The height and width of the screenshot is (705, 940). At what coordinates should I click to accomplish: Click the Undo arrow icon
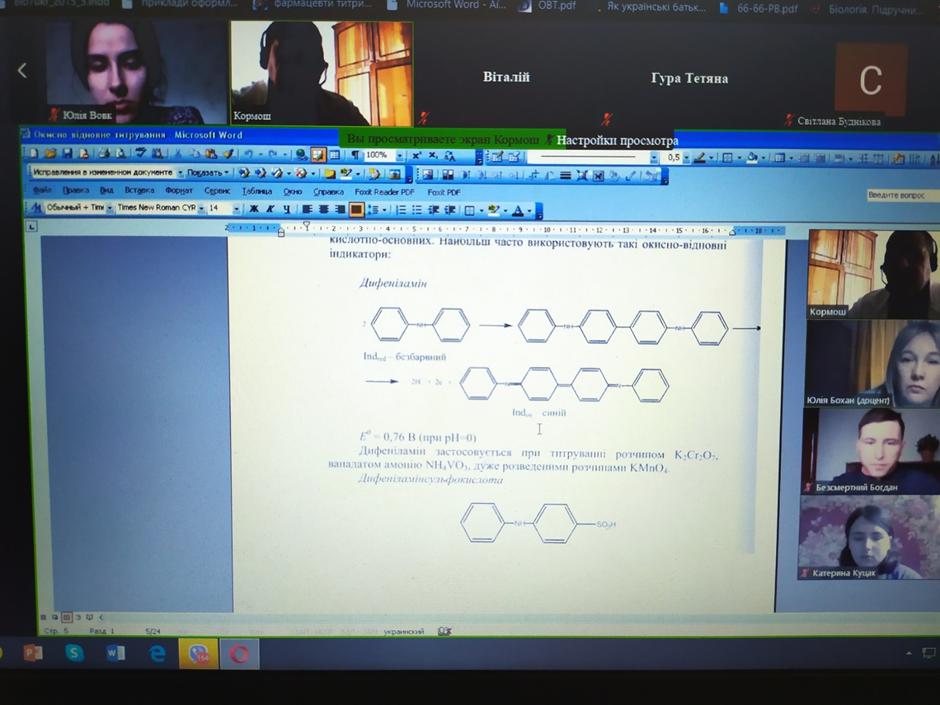(x=246, y=155)
